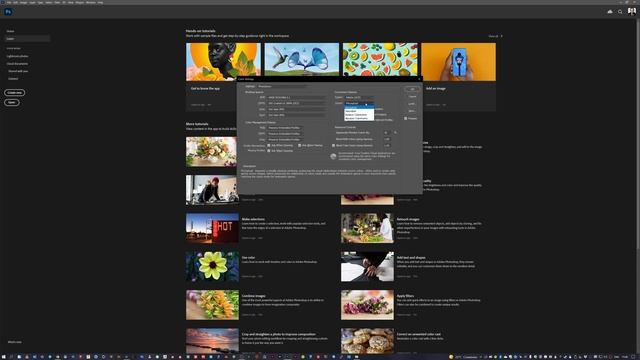This screenshot has width=640, height=360.
Task: Click the Blend RGB Colors gamma field
Action: point(387,139)
